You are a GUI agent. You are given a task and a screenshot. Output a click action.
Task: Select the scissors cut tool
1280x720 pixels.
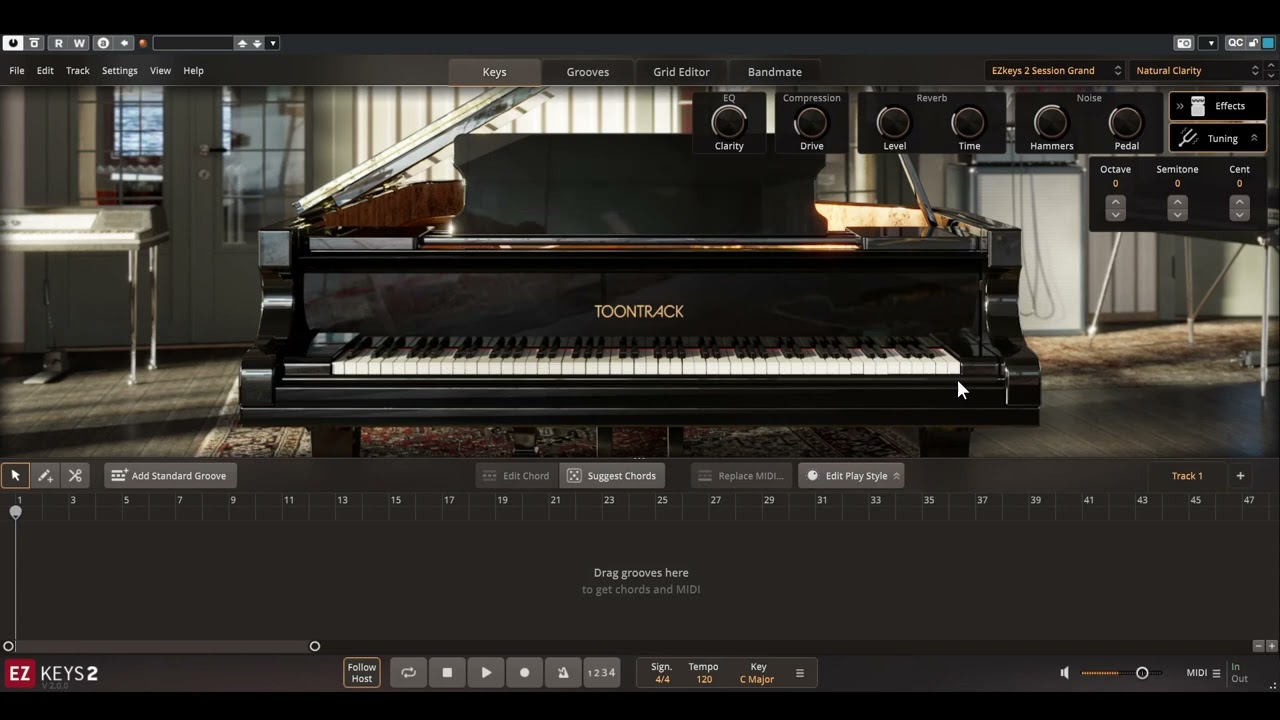(x=75, y=476)
